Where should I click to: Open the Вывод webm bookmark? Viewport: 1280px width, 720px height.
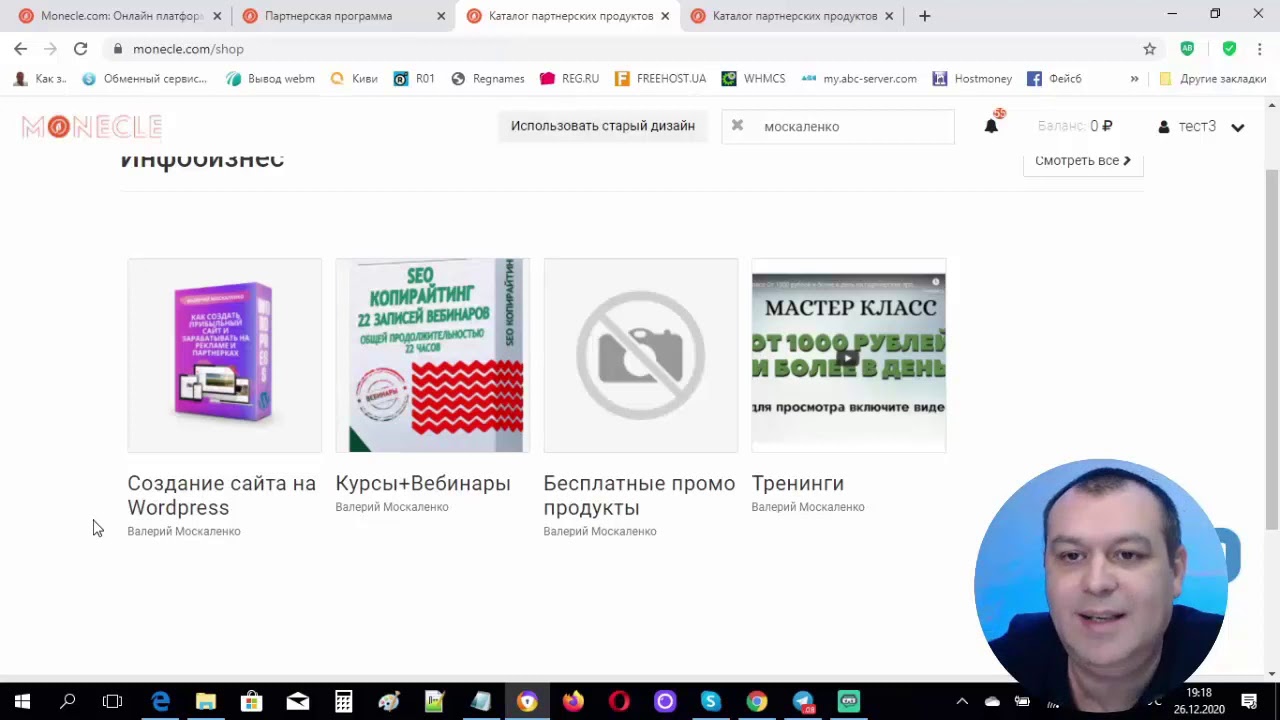[x=270, y=78]
